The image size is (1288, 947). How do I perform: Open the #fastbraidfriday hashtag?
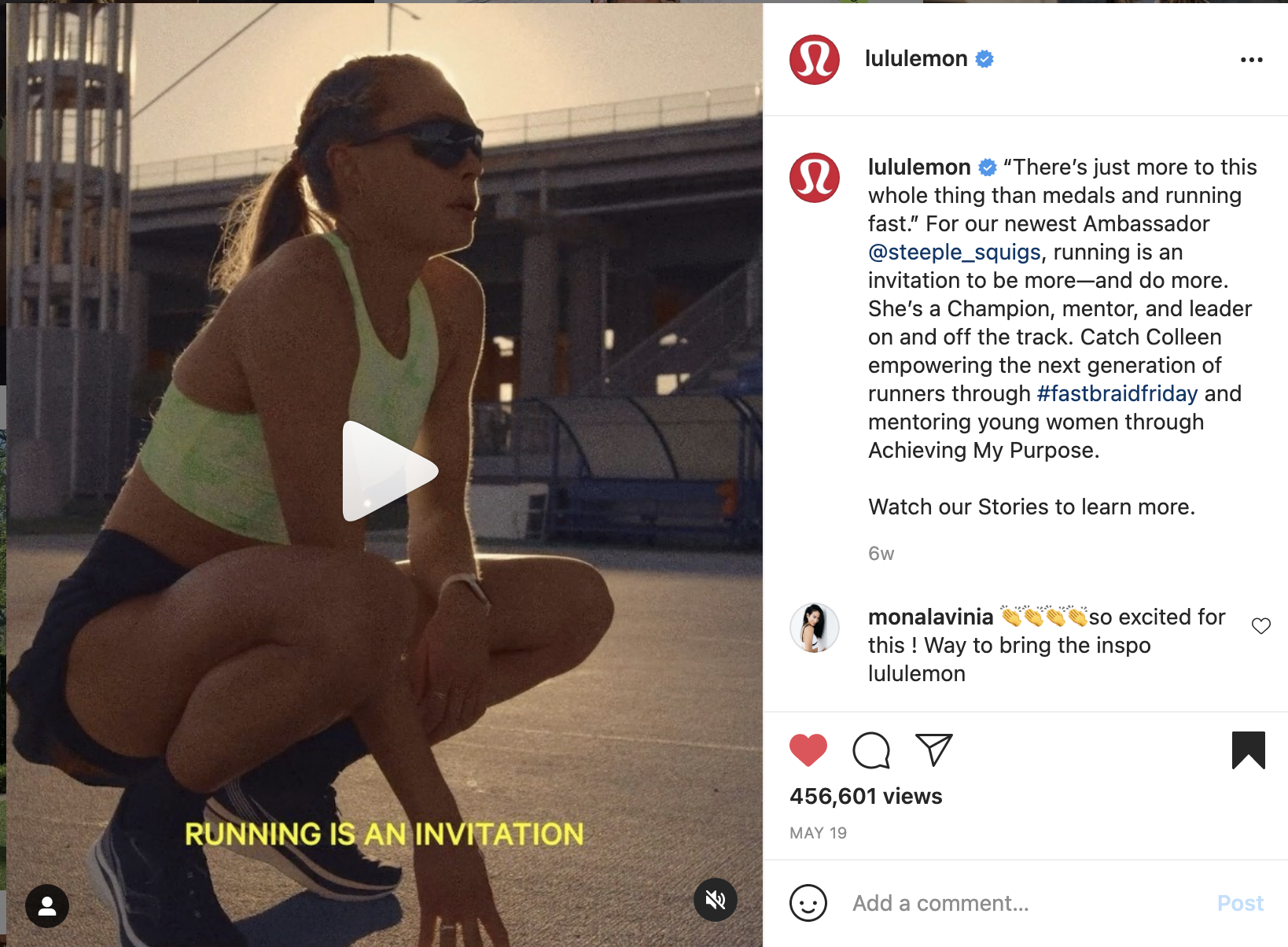pos(1117,393)
